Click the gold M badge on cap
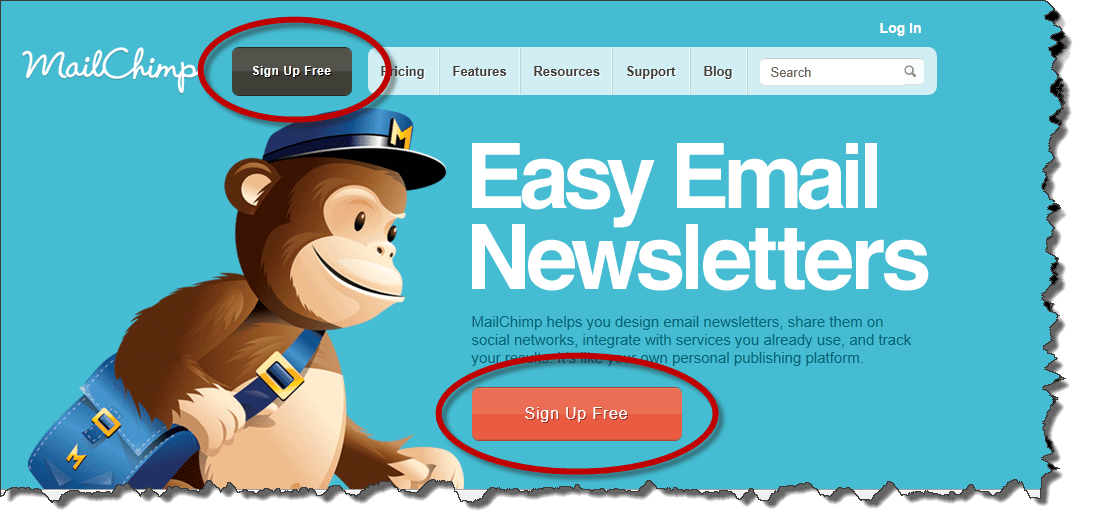The width and height of the screenshot is (1105, 524). [400, 135]
